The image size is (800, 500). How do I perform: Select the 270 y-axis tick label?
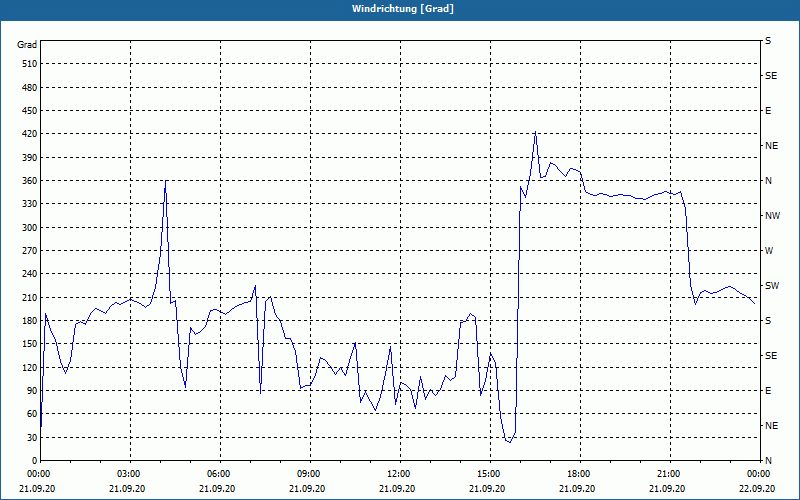click(x=30, y=251)
